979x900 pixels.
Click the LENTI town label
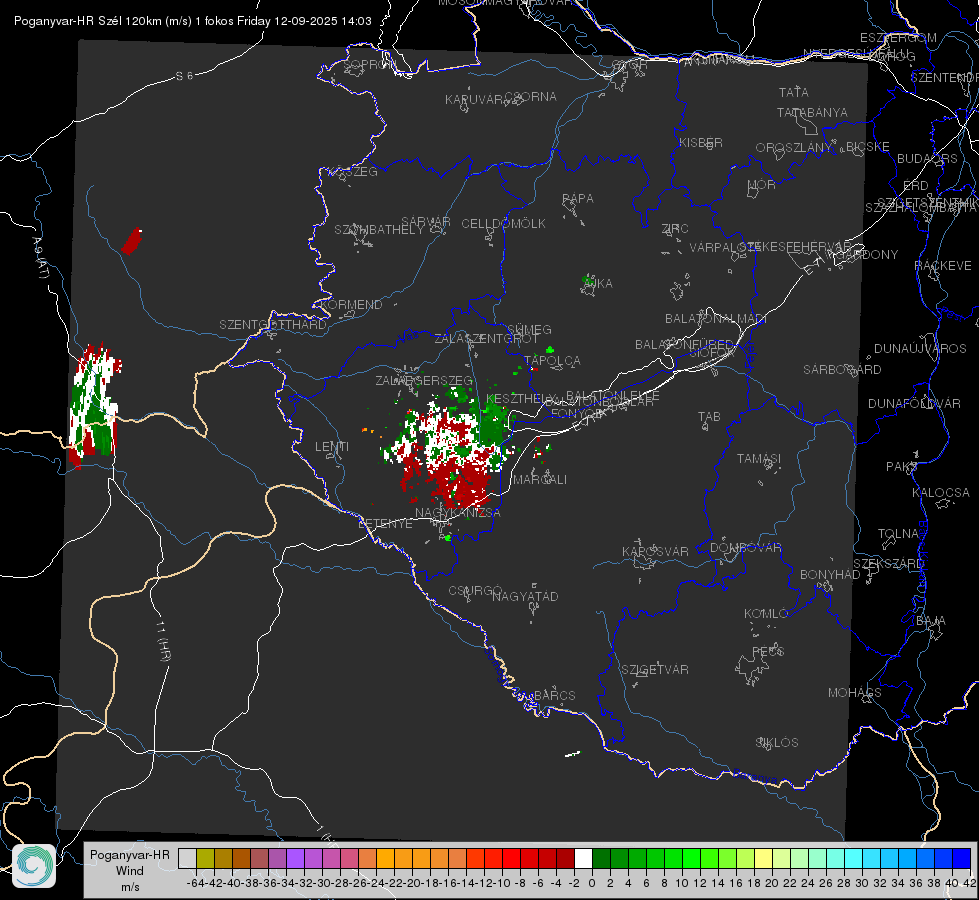(x=332, y=447)
